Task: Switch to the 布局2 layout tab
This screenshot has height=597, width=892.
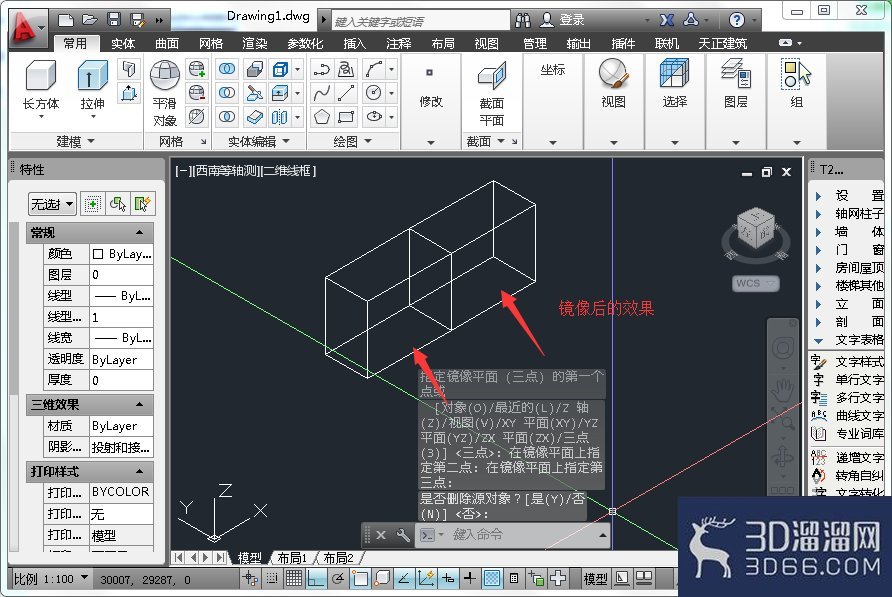Action: pos(338,558)
